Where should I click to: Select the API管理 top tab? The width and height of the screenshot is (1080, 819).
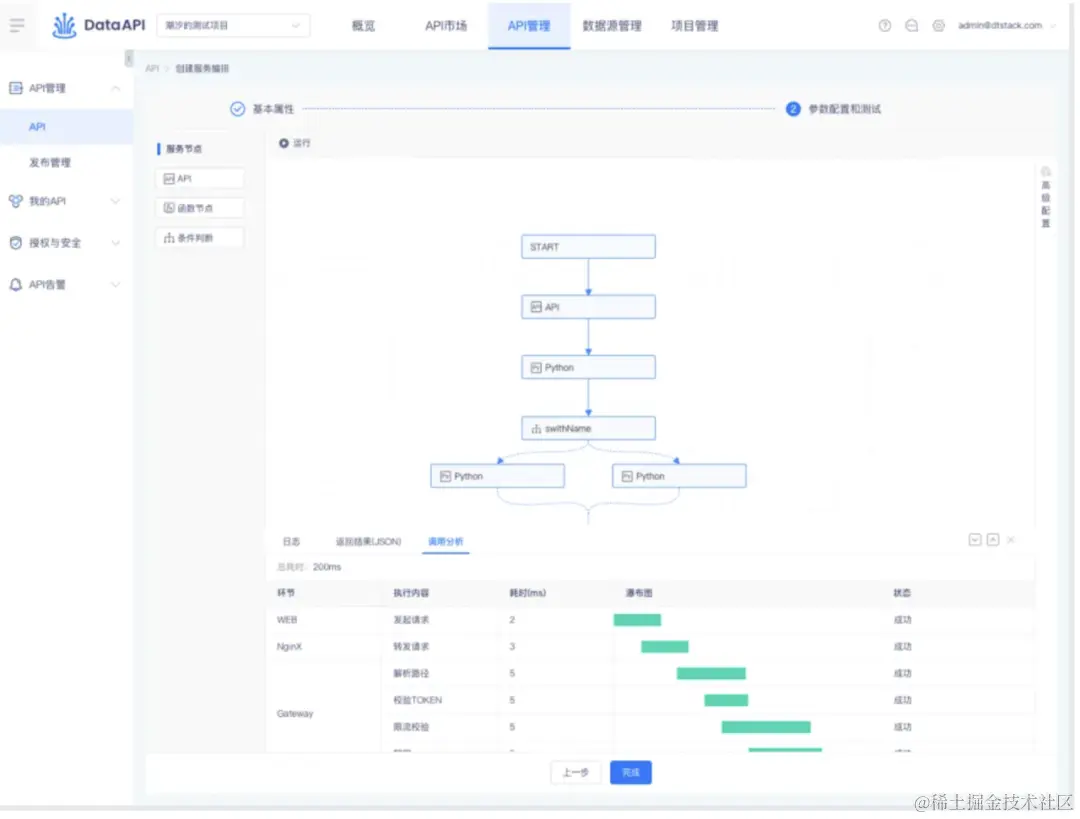click(529, 26)
